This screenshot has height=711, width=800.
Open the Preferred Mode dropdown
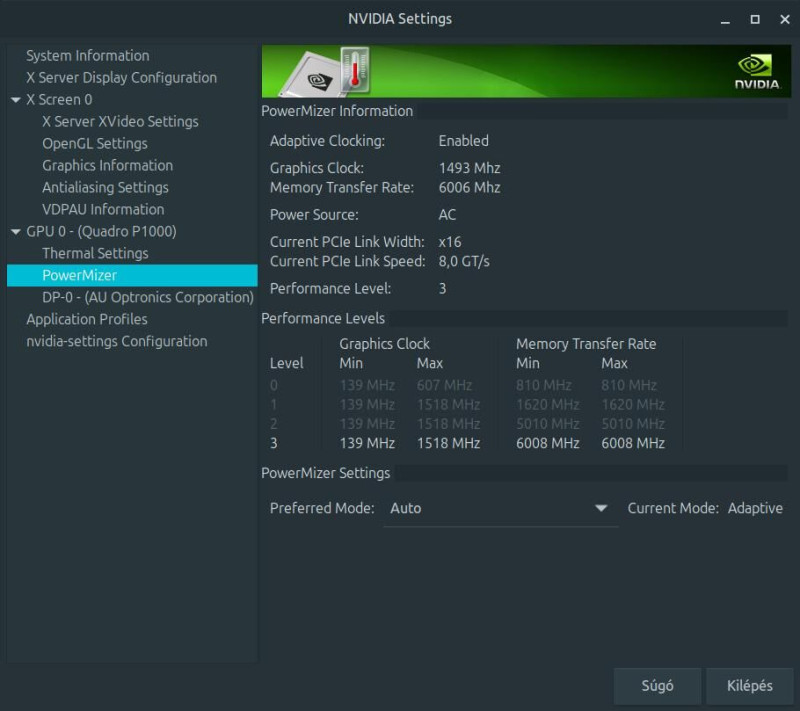click(501, 509)
